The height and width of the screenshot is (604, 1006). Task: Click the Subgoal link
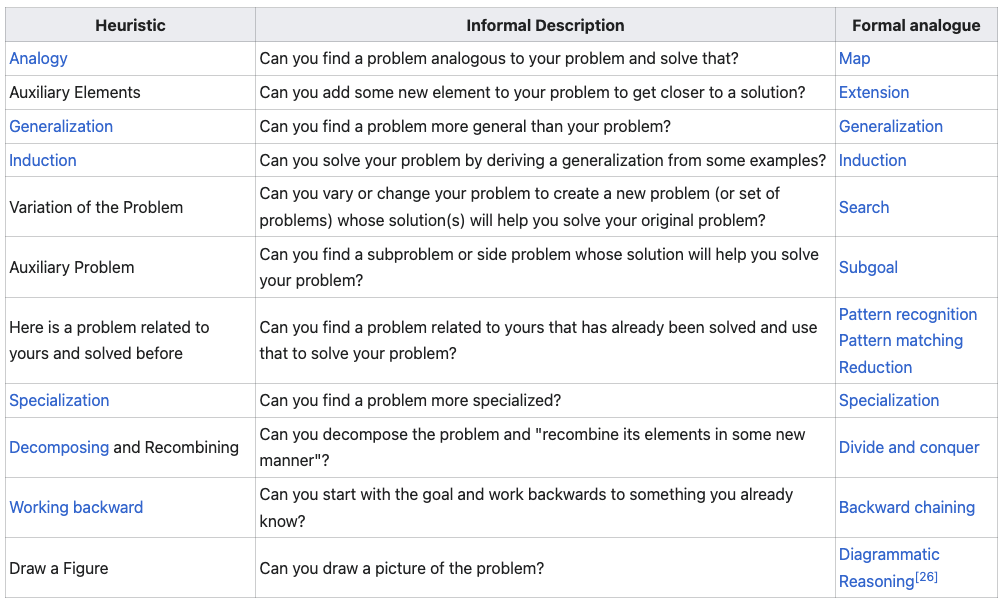[868, 267]
